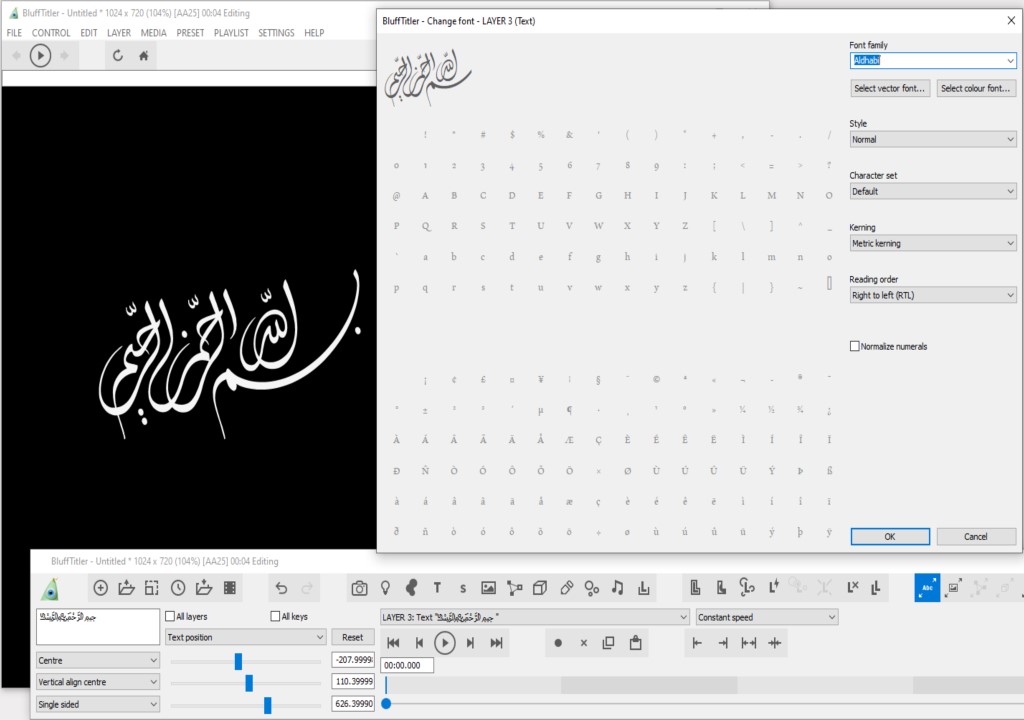Open the SETTINGS menu
The width and height of the screenshot is (1024, 720).
pyautogui.click(x=276, y=33)
